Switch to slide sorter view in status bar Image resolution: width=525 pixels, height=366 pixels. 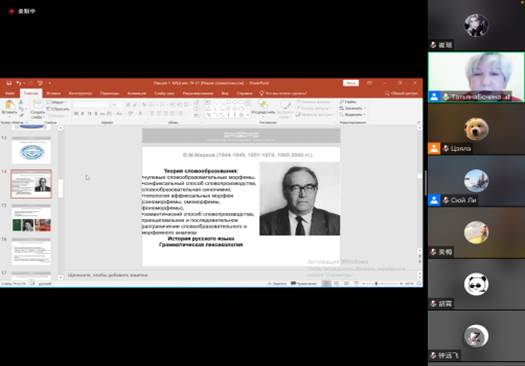pyautogui.click(x=336, y=284)
